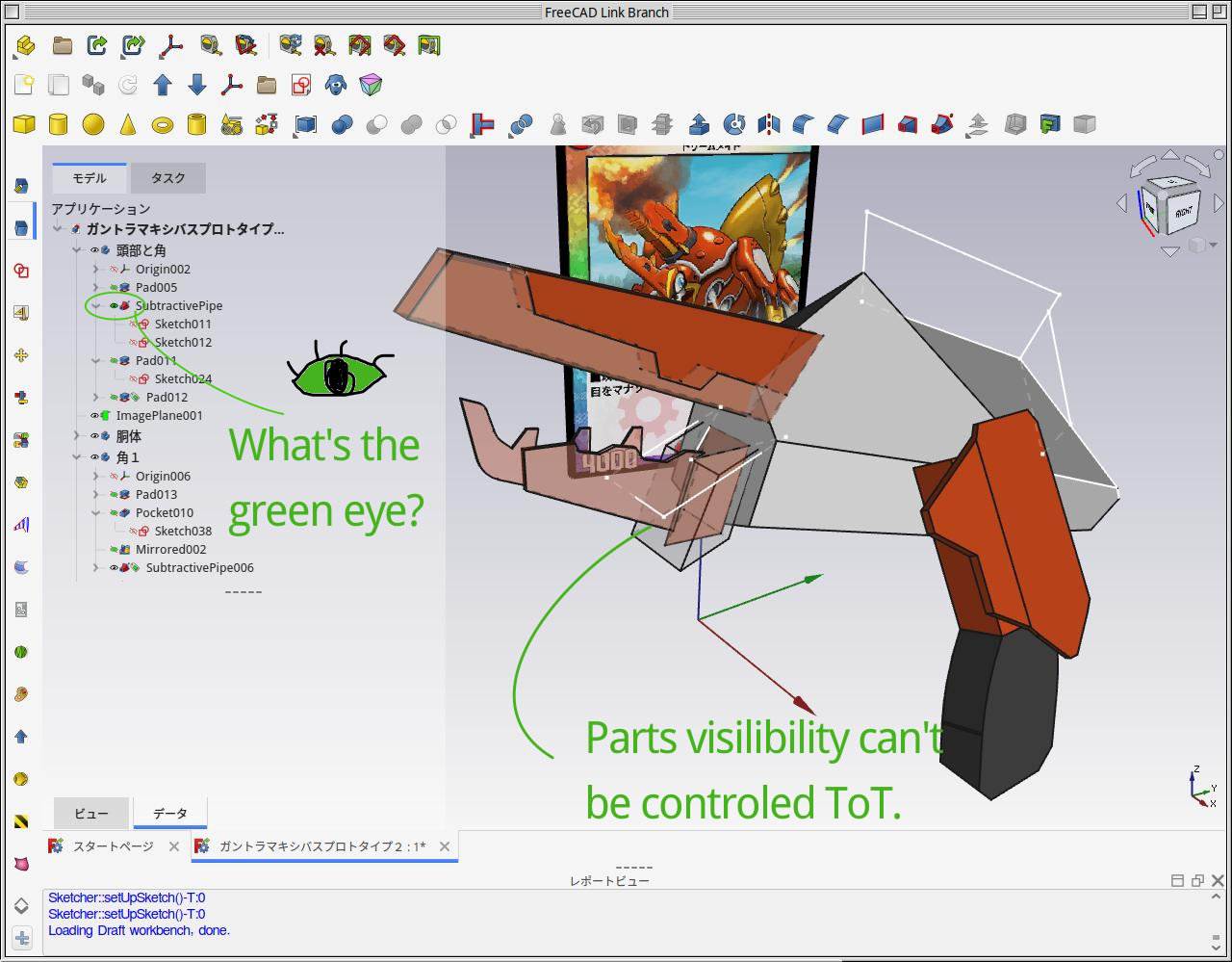Switch to the タスク tab
This screenshot has width=1232, height=962.
pyautogui.click(x=167, y=178)
